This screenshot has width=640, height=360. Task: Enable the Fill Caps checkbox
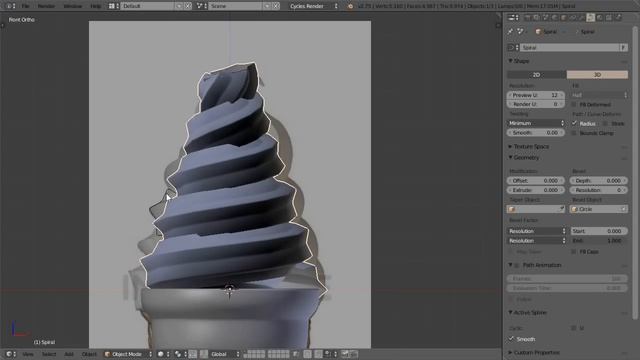pos(574,252)
